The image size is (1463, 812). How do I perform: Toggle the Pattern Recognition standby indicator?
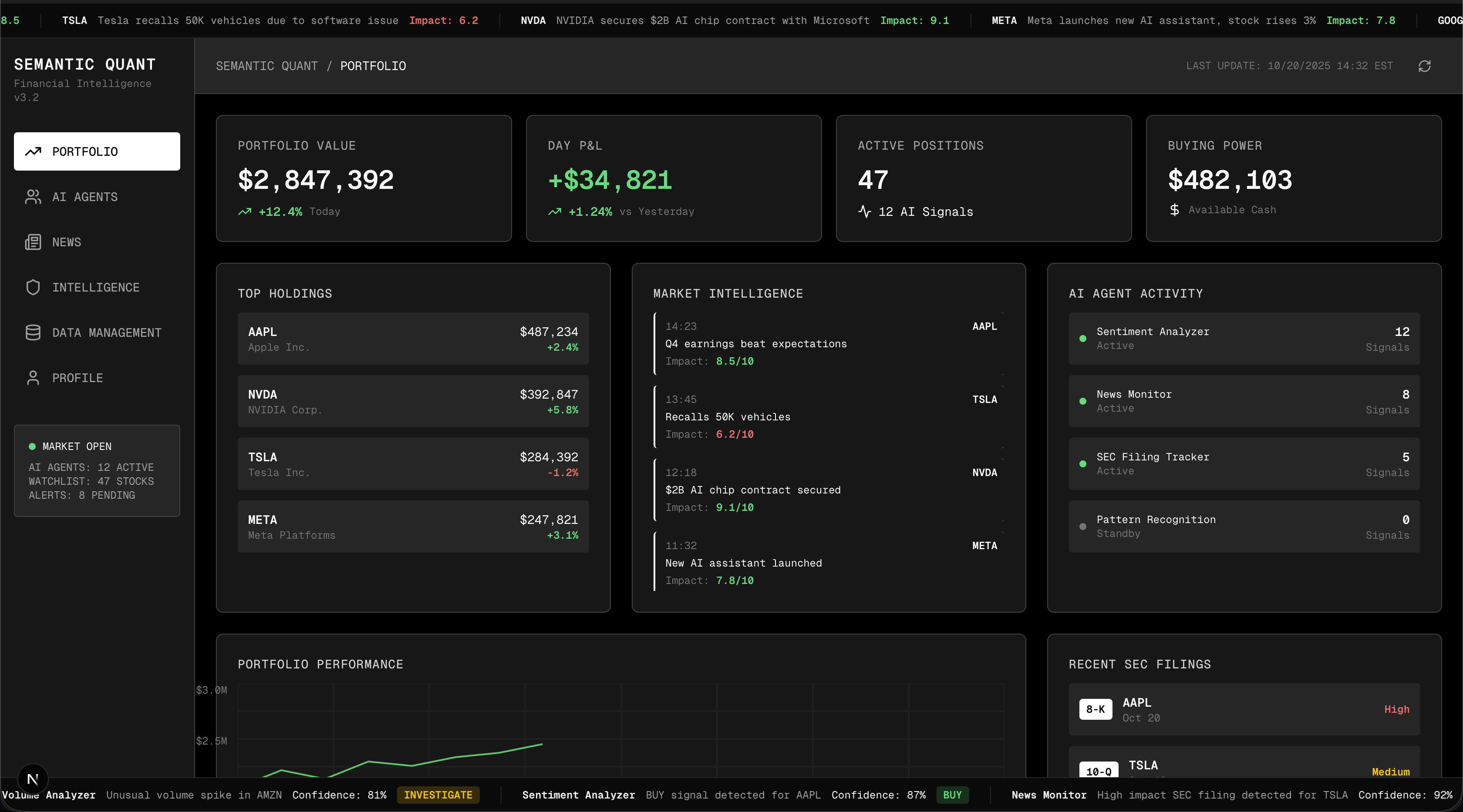(x=1083, y=526)
